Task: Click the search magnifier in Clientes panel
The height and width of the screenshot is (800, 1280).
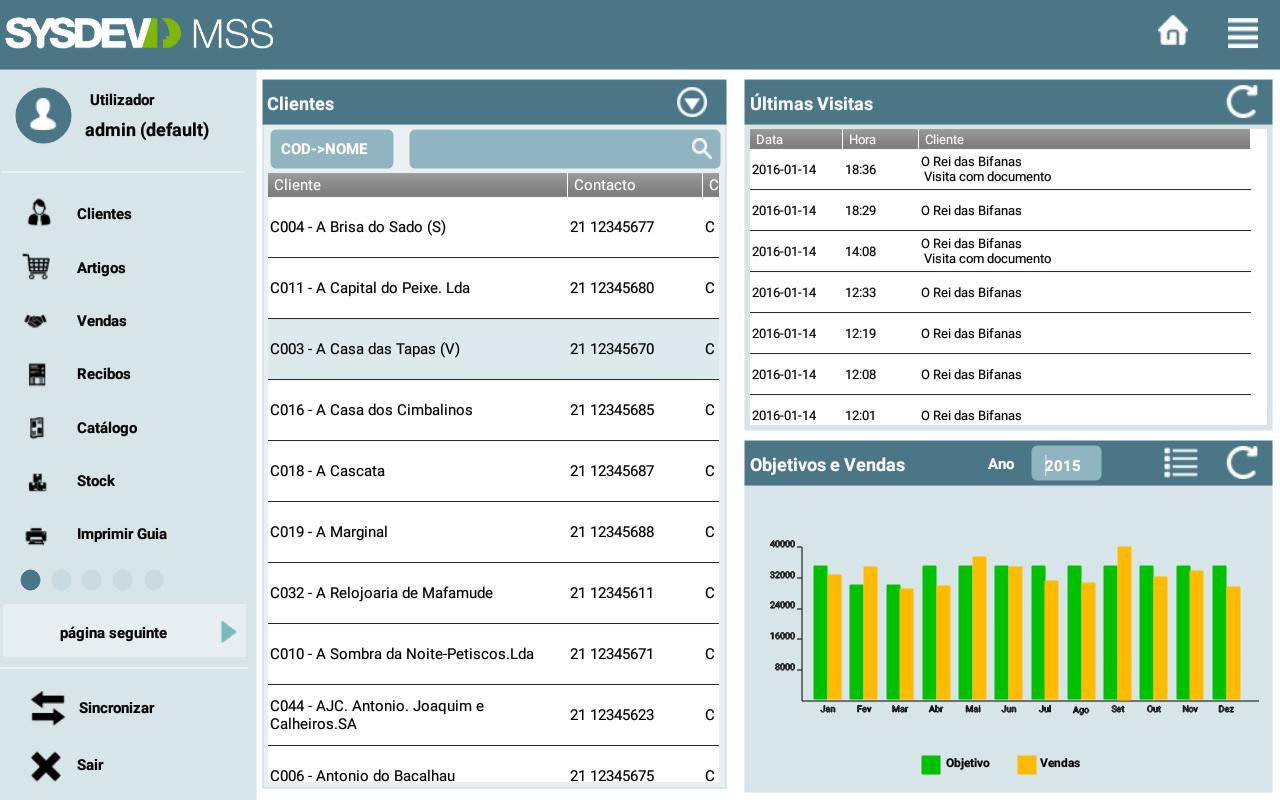Action: [x=702, y=149]
